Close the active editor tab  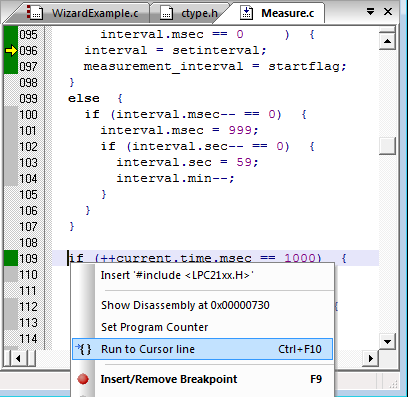388,12
